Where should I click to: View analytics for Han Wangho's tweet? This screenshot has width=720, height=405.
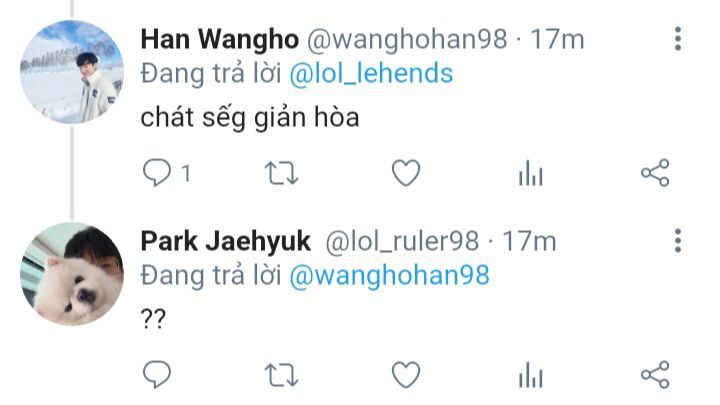531,173
